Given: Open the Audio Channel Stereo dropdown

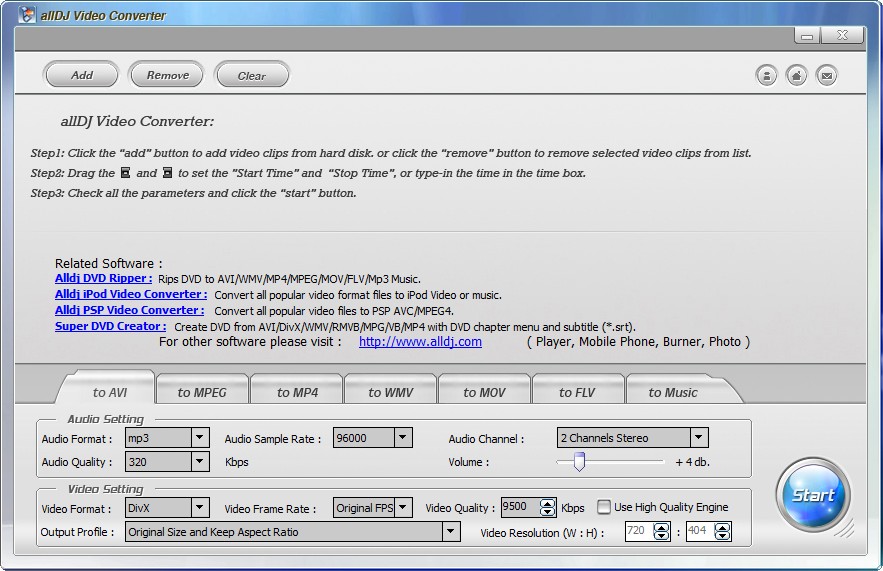Looking at the screenshot, I should (699, 438).
